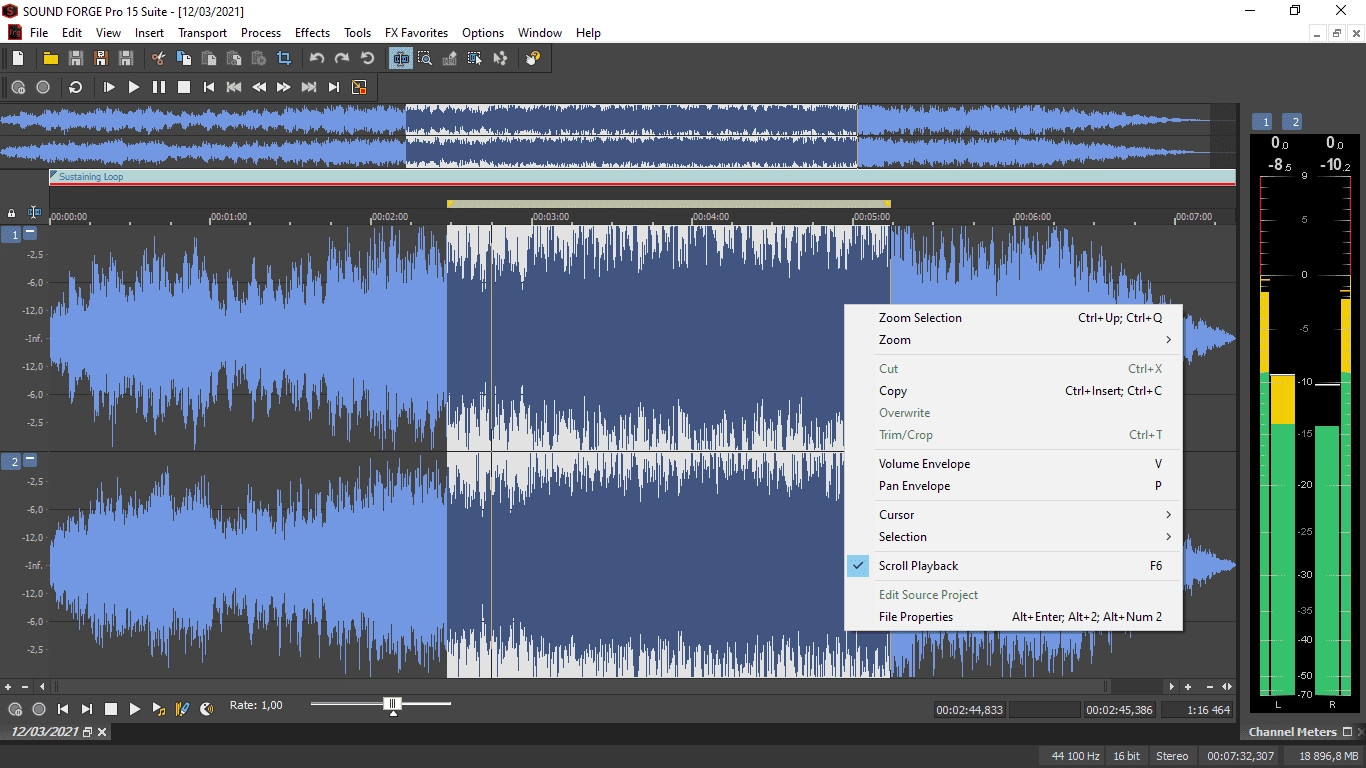1366x768 pixels.
Task: Open the Tools menu
Action: point(357,33)
